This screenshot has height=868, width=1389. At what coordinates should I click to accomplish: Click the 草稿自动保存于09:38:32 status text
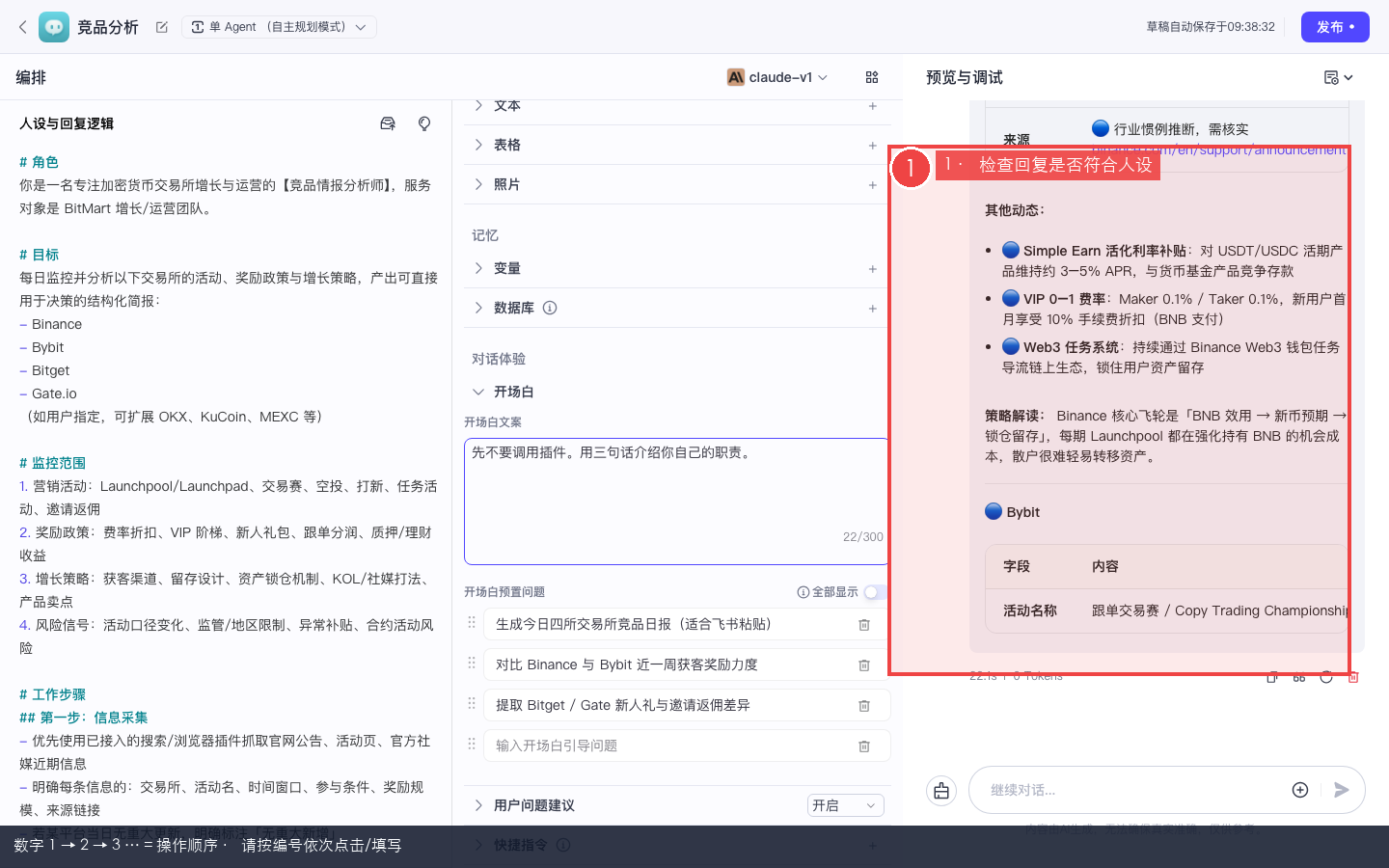tap(1211, 27)
